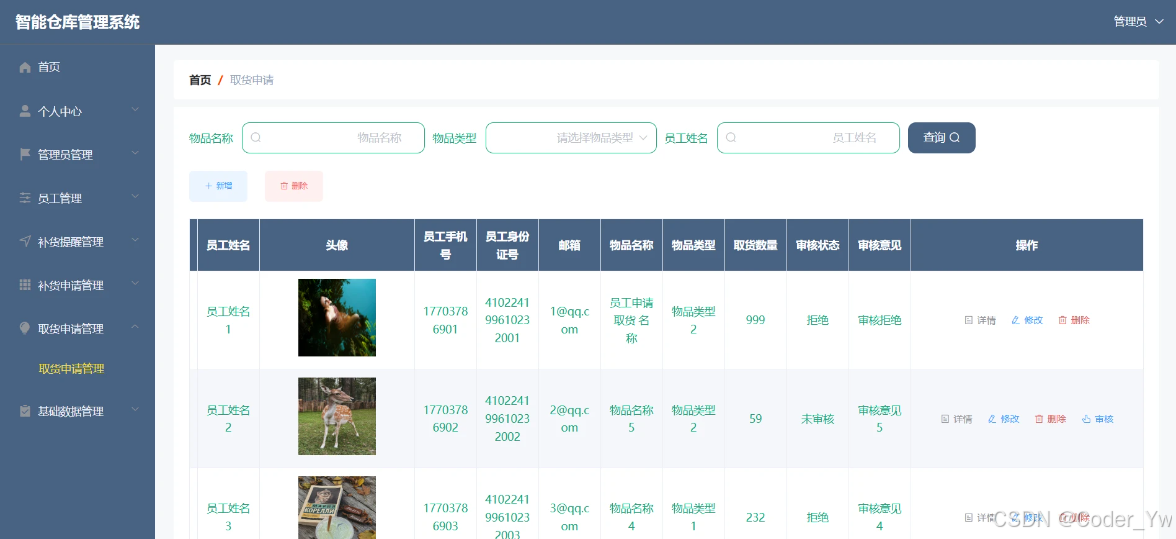Click the 审核拒绝 opinion cell

pos(880,320)
